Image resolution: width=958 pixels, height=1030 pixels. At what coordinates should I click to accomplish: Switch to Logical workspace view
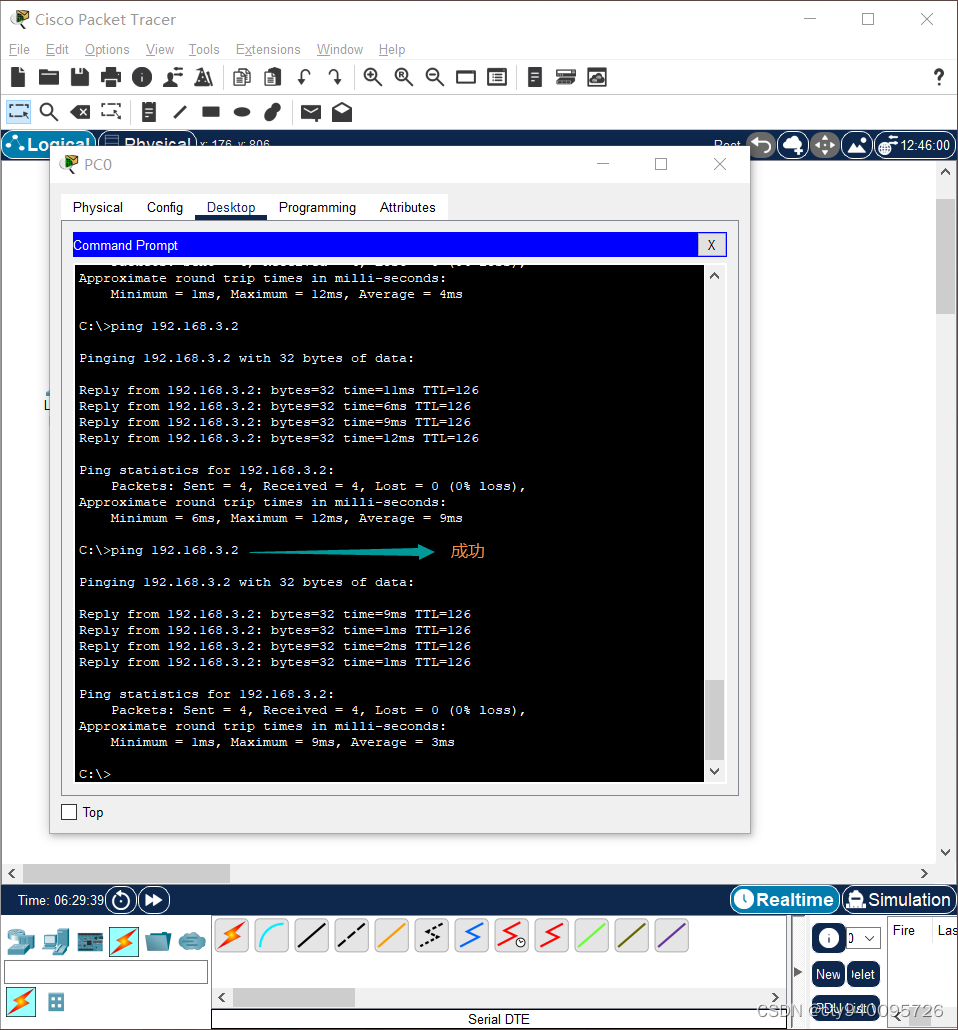pos(49,143)
